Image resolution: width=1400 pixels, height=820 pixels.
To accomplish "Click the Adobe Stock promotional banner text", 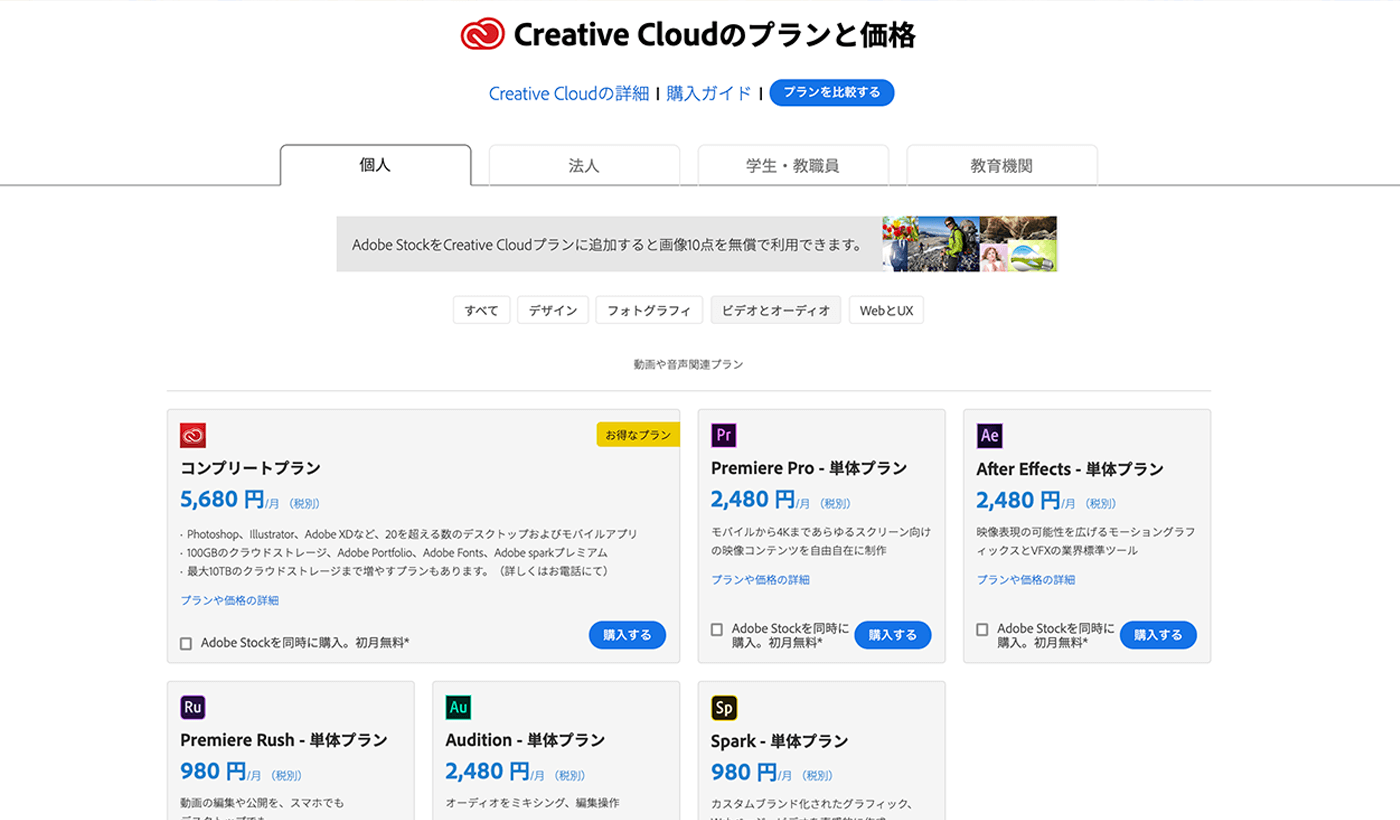I will (x=607, y=244).
